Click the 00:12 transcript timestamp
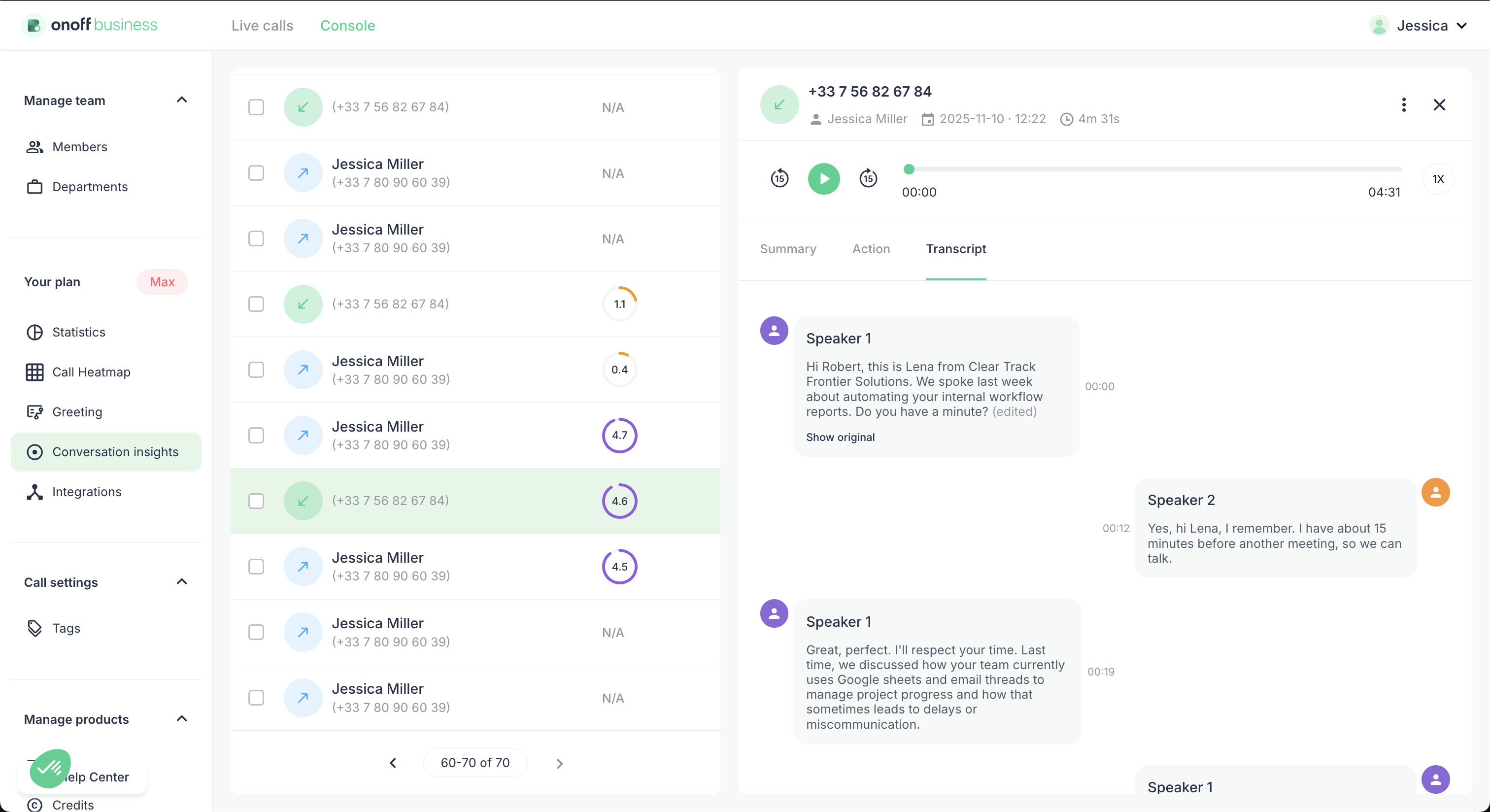The width and height of the screenshot is (1490, 812). [1115, 528]
